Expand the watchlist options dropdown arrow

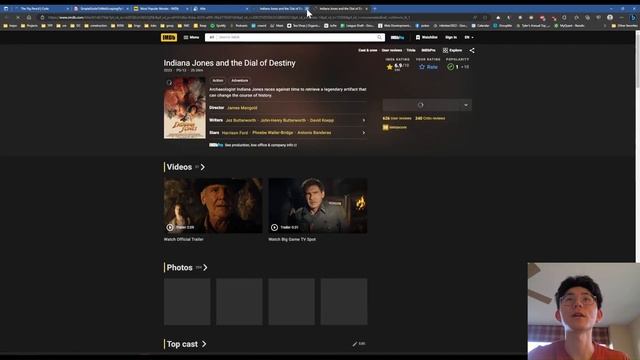tap(466, 105)
